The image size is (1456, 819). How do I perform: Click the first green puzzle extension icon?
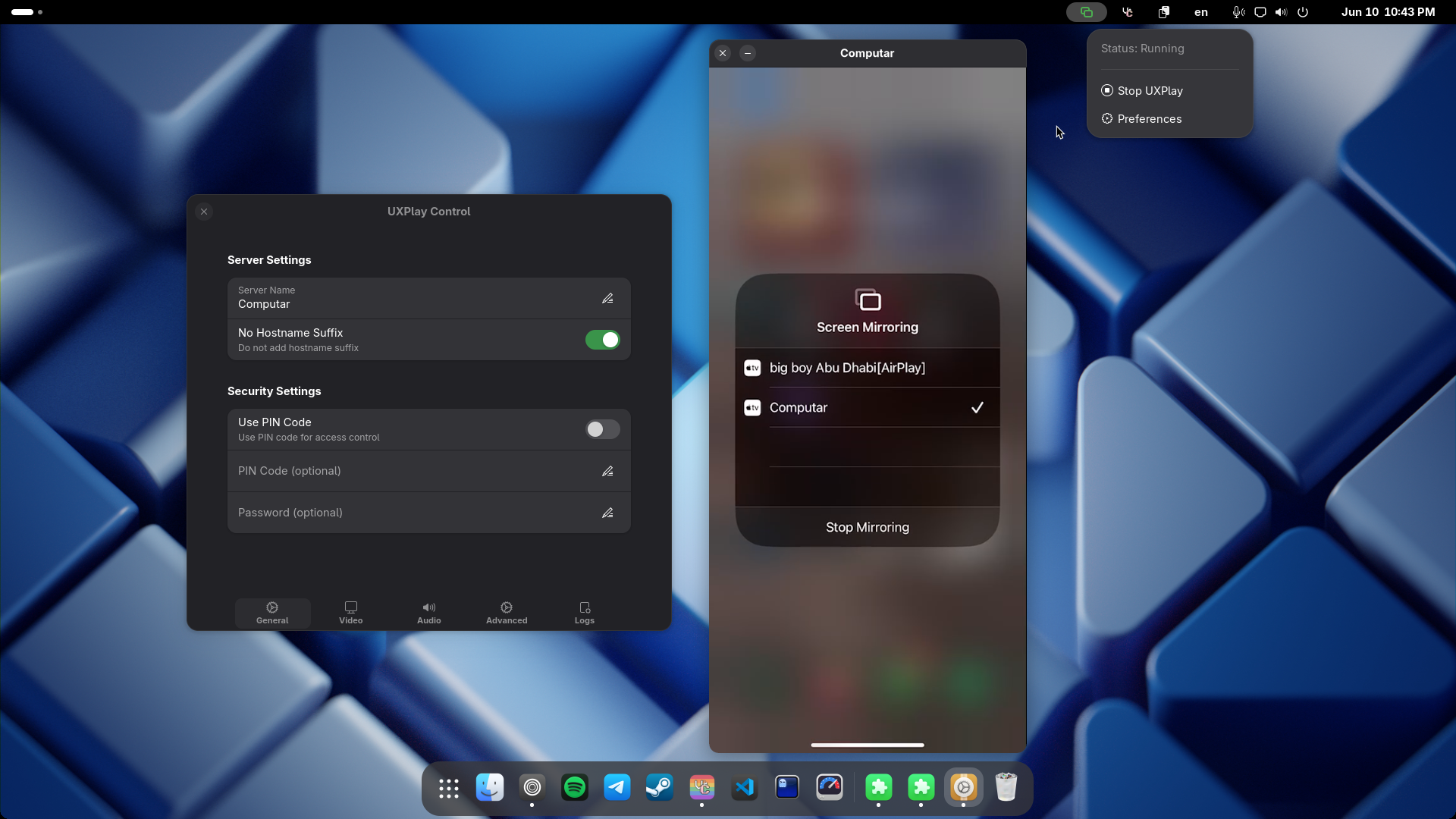pos(879,788)
